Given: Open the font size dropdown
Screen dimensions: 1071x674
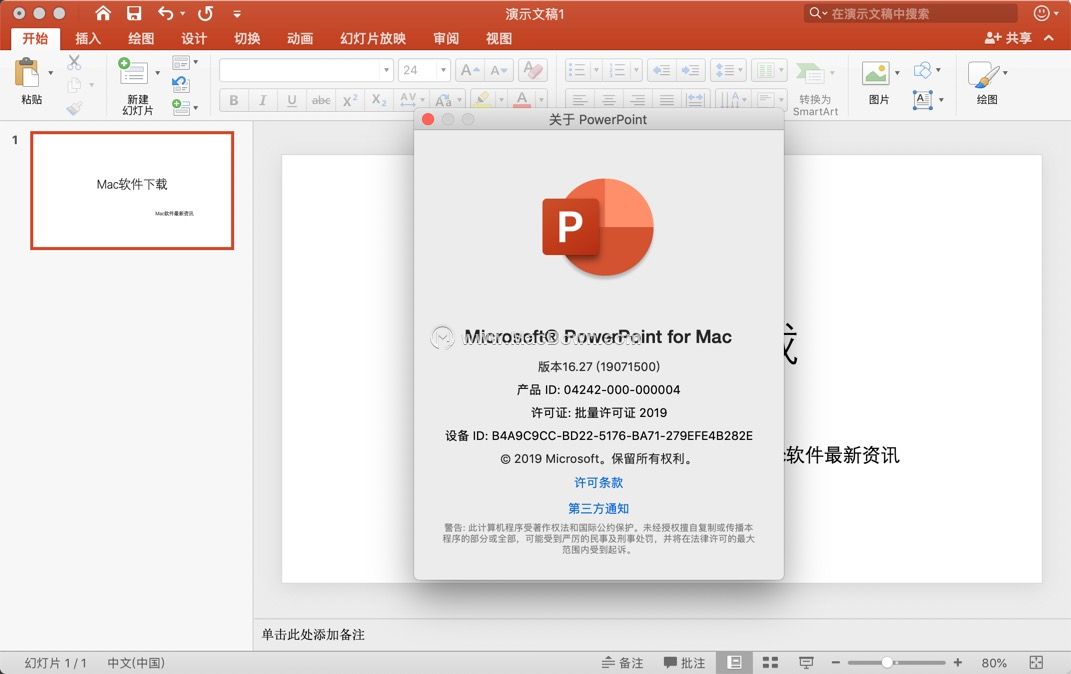Looking at the screenshot, I should pyautogui.click(x=443, y=70).
